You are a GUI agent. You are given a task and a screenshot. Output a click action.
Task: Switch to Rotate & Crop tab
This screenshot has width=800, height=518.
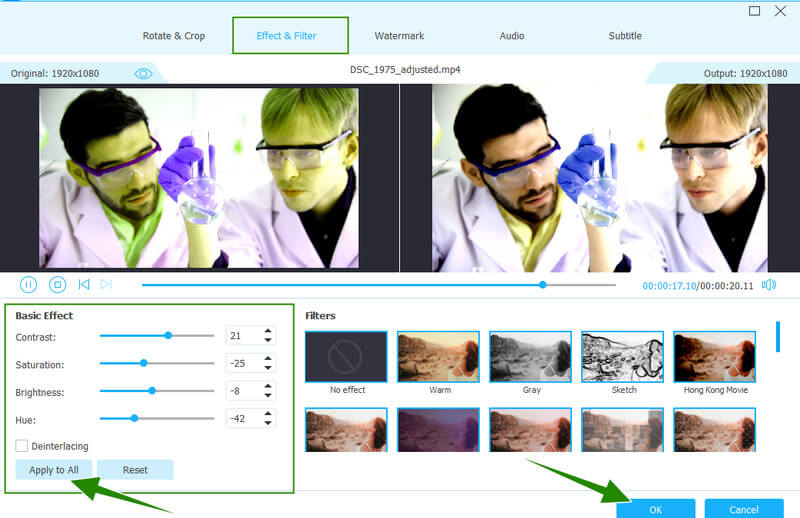(x=174, y=36)
